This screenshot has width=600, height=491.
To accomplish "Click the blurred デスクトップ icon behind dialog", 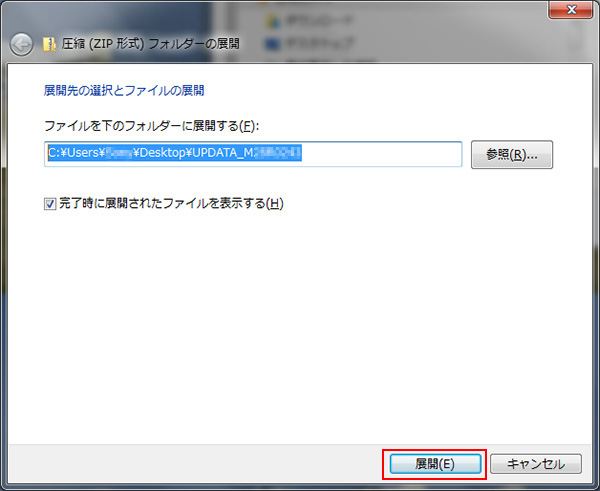I will click(268, 43).
